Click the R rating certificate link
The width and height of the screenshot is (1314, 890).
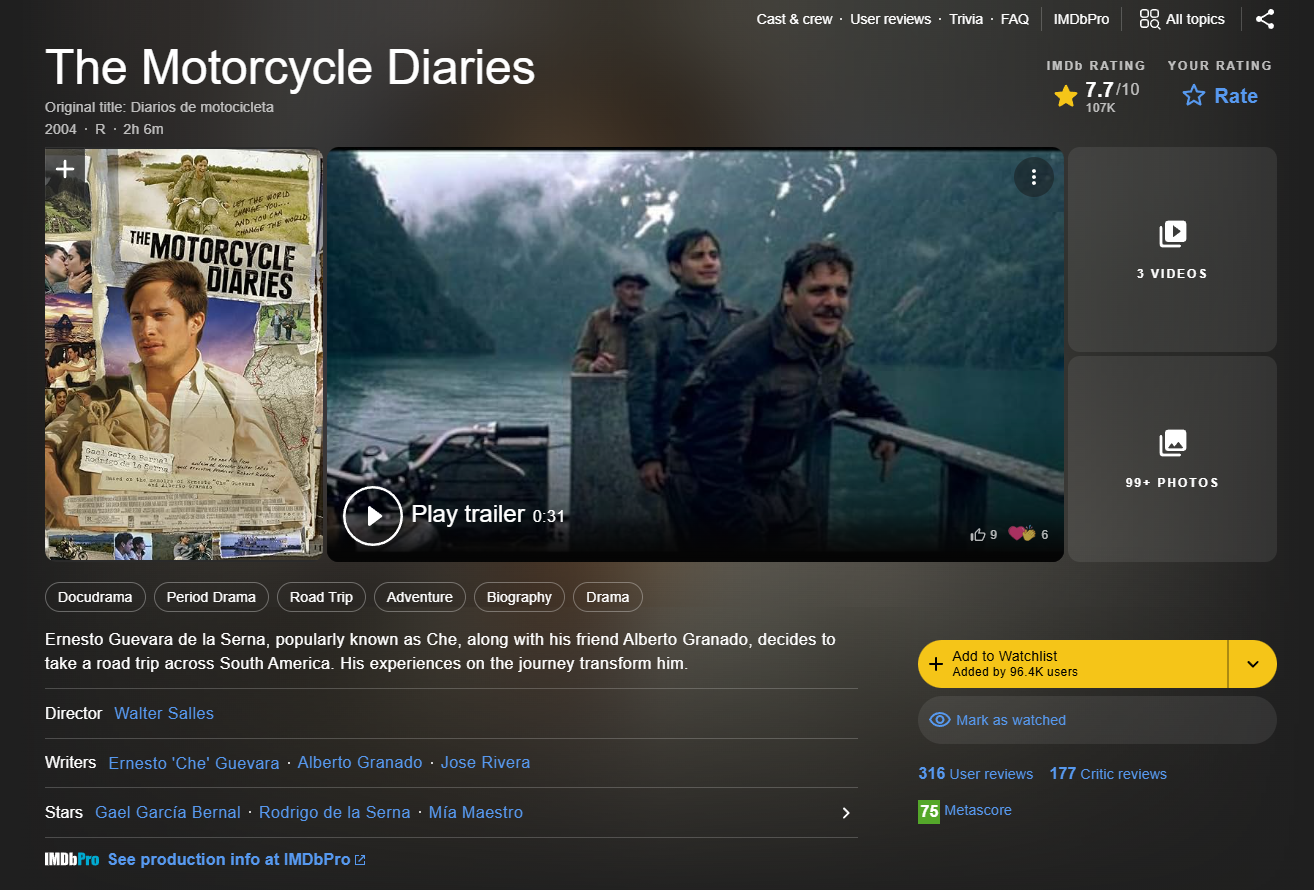(100, 129)
